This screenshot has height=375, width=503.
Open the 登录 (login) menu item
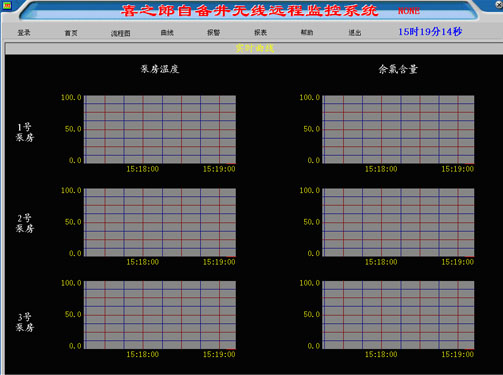[24, 33]
